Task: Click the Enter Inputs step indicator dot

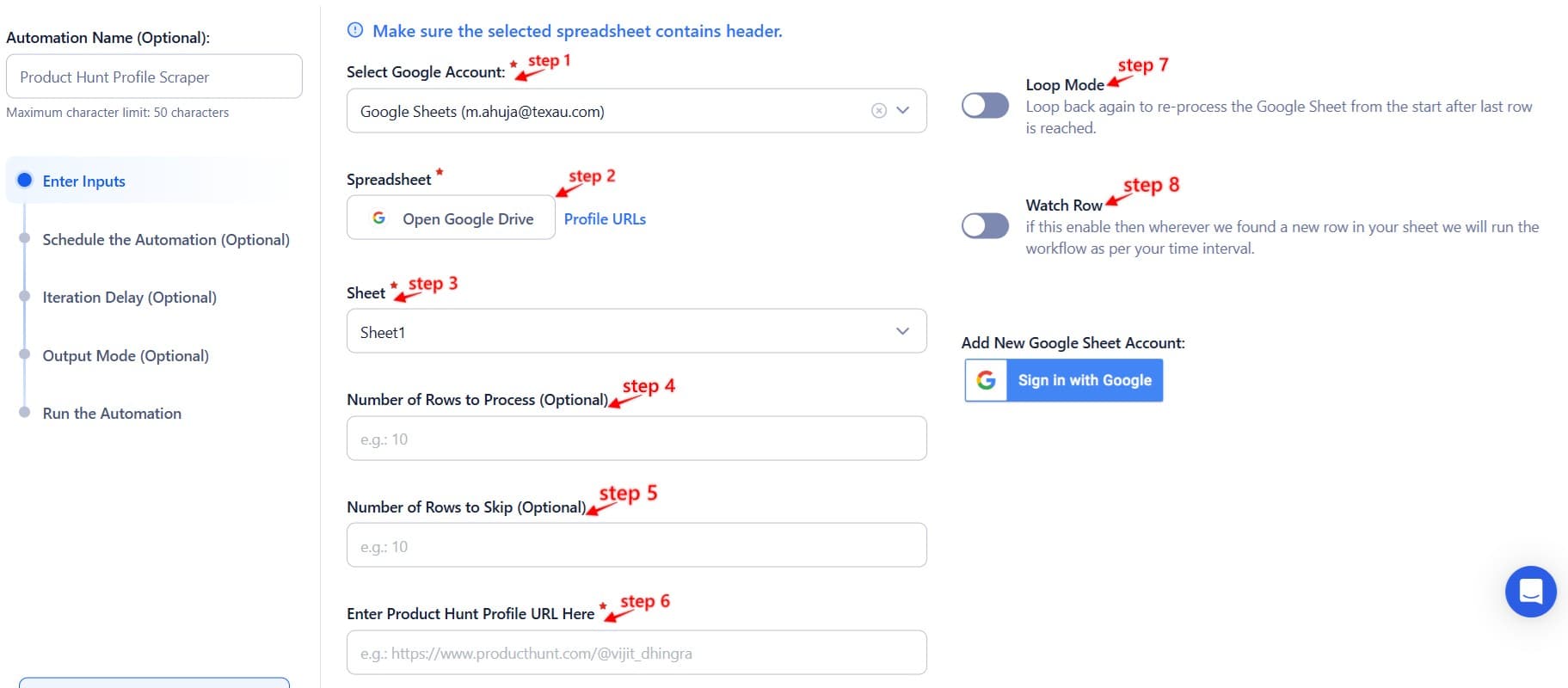Action: tap(24, 181)
